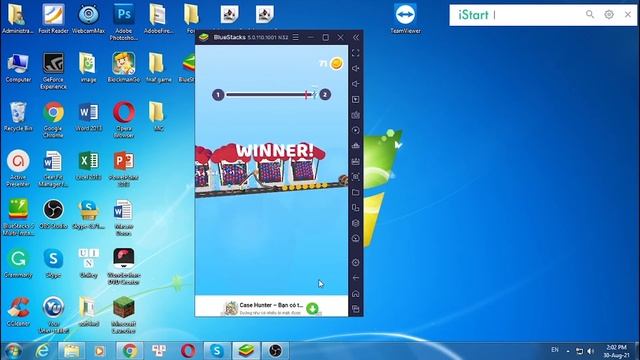Viewport: 640px width, 360px height.
Task: Open BlueStacks multi-instance layered icon
Action: (356, 223)
